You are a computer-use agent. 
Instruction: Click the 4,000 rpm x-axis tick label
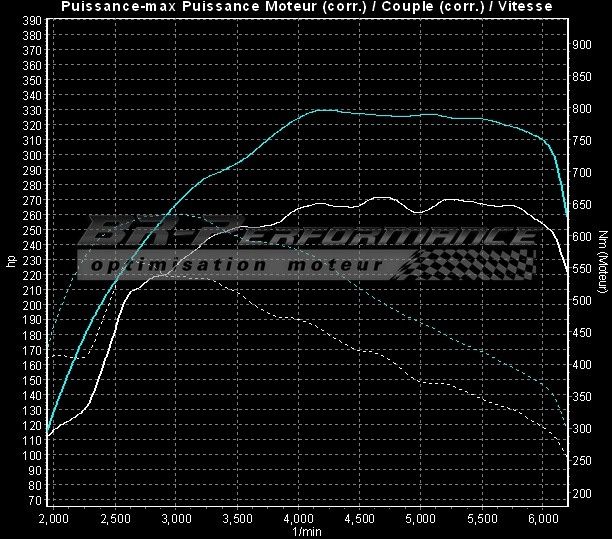298,519
